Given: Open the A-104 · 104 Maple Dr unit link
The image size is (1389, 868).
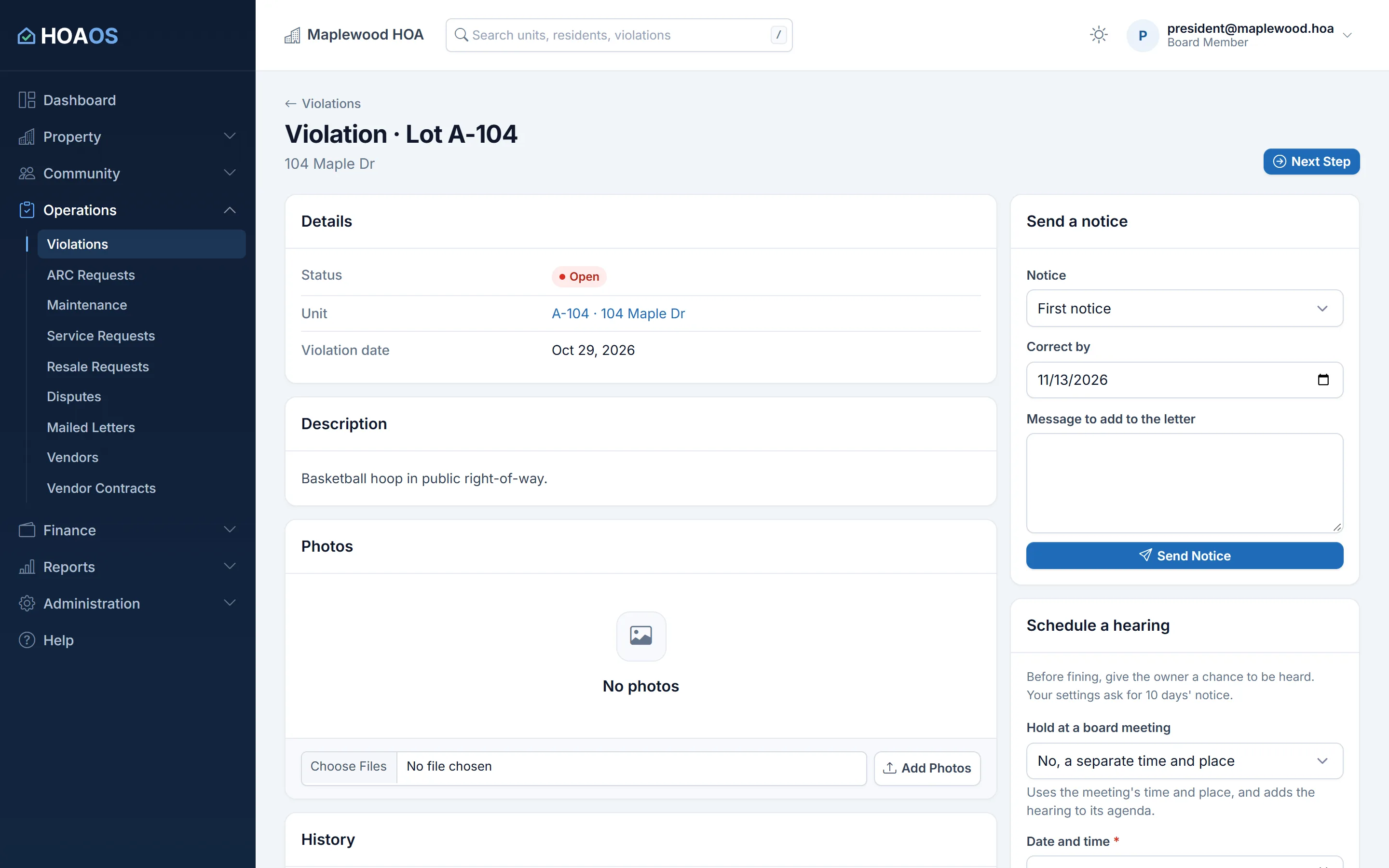Looking at the screenshot, I should 618,313.
